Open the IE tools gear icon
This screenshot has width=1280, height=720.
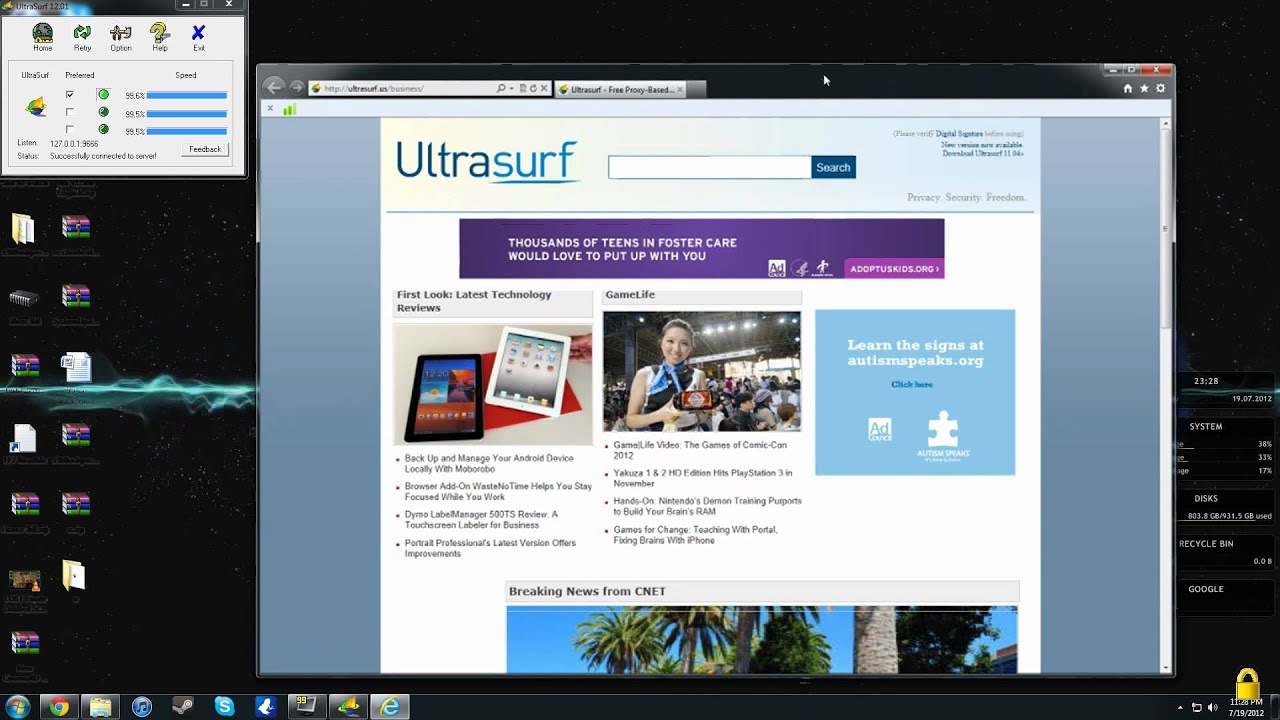1160,89
